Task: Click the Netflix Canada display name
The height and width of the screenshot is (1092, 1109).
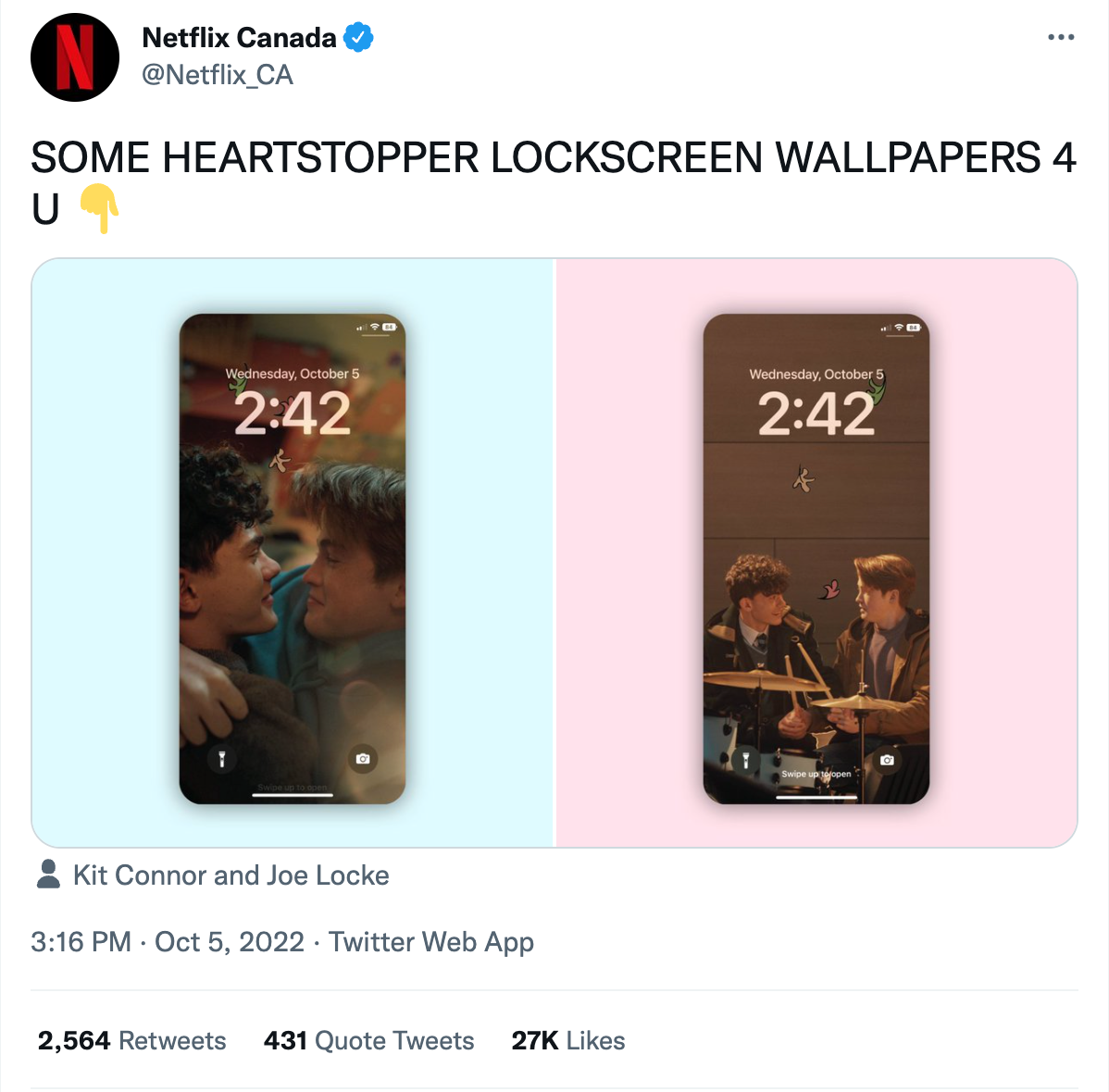Action: (x=239, y=38)
